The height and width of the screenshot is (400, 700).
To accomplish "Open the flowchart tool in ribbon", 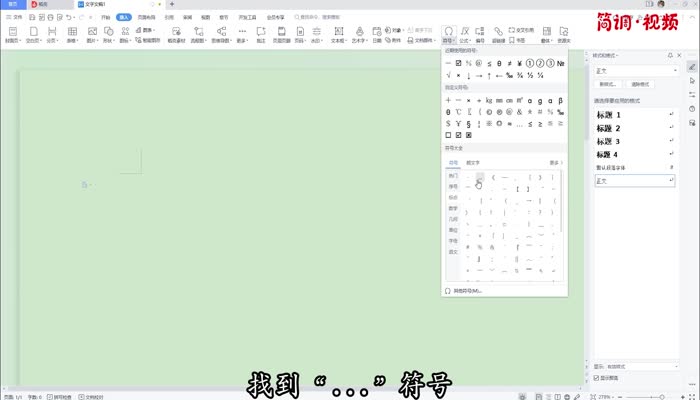I will coord(198,35).
